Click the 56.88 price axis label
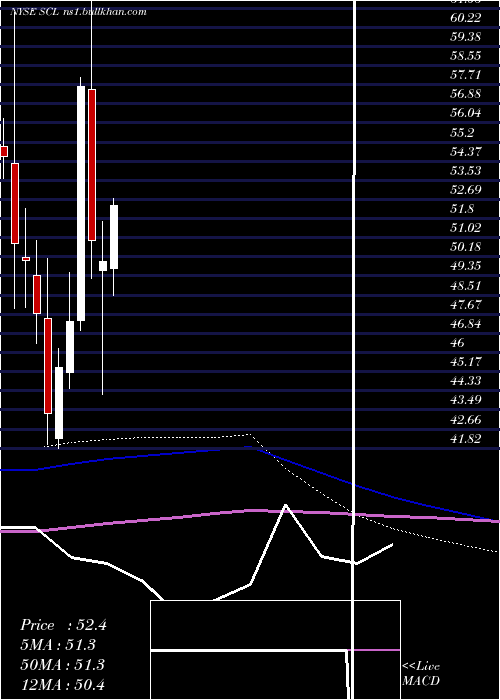This screenshot has width=500, height=700. coord(465,94)
